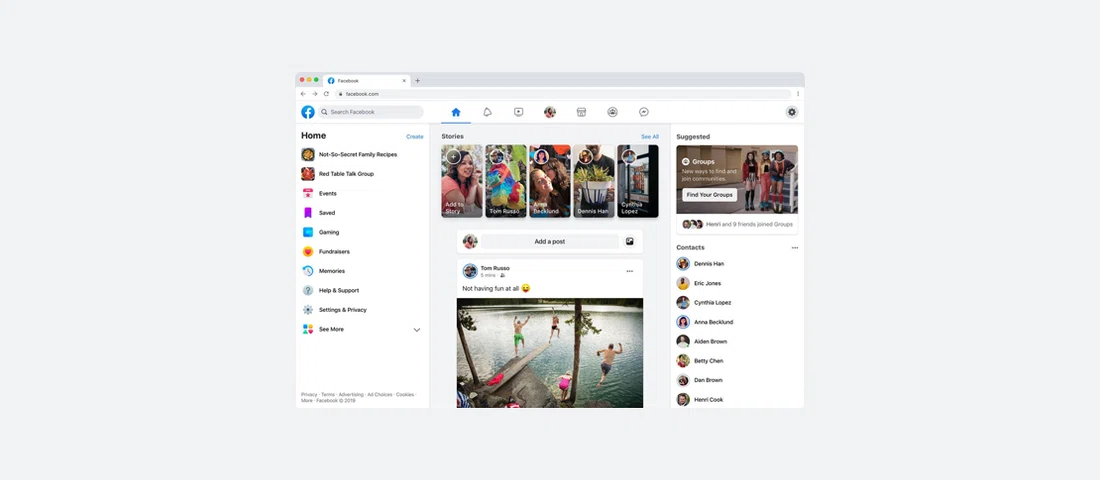This screenshot has height=480, width=1100.
Task: Switch to the Home tab in top navigation
Action: 456,112
